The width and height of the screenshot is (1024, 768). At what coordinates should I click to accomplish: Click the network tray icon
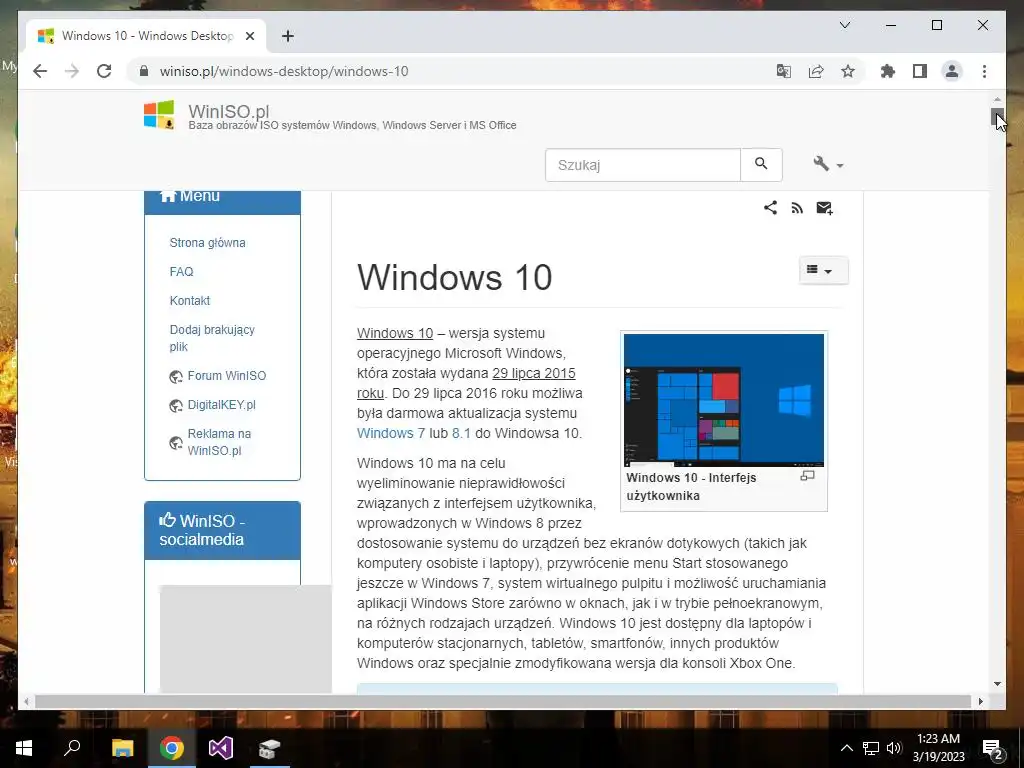[871, 748]
